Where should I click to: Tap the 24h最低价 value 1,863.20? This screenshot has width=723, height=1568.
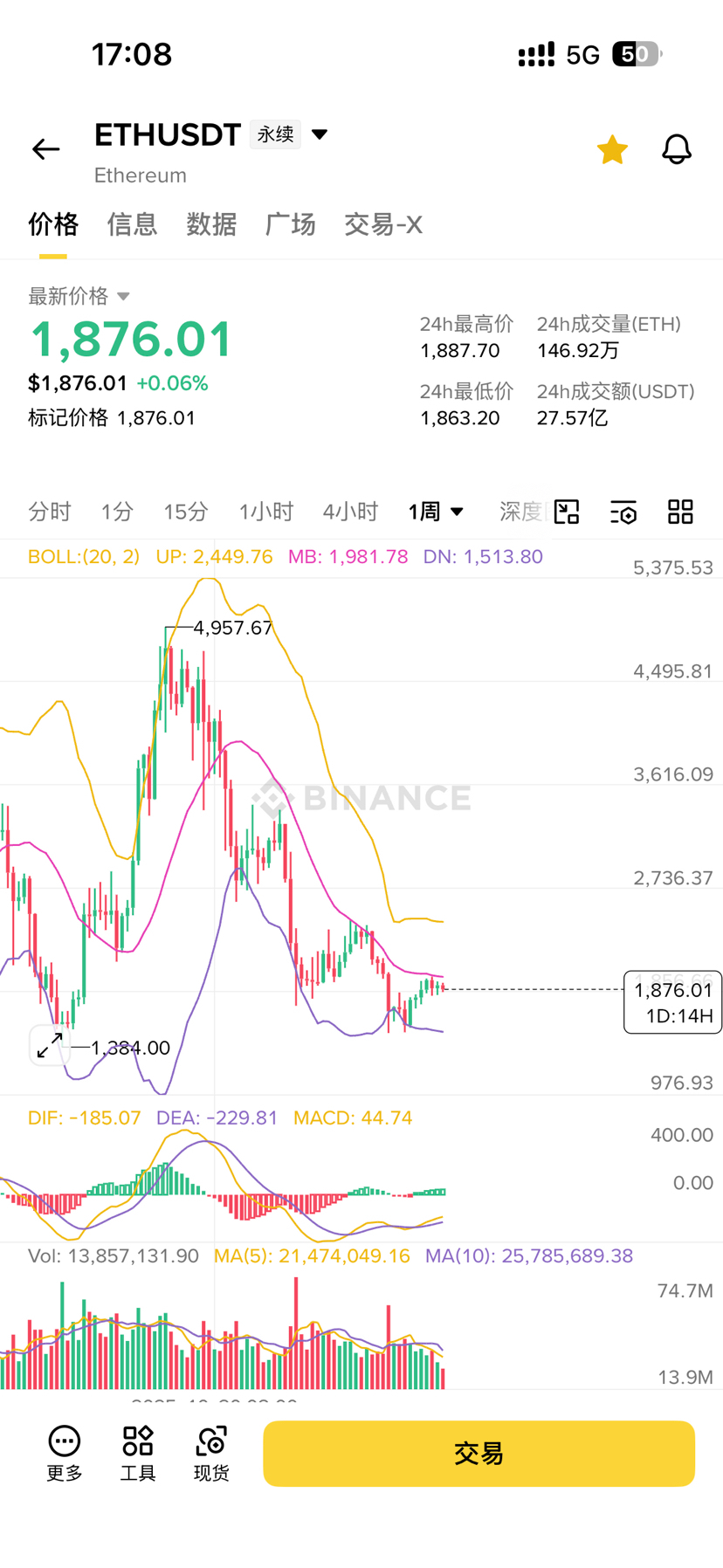pos(460,418)
